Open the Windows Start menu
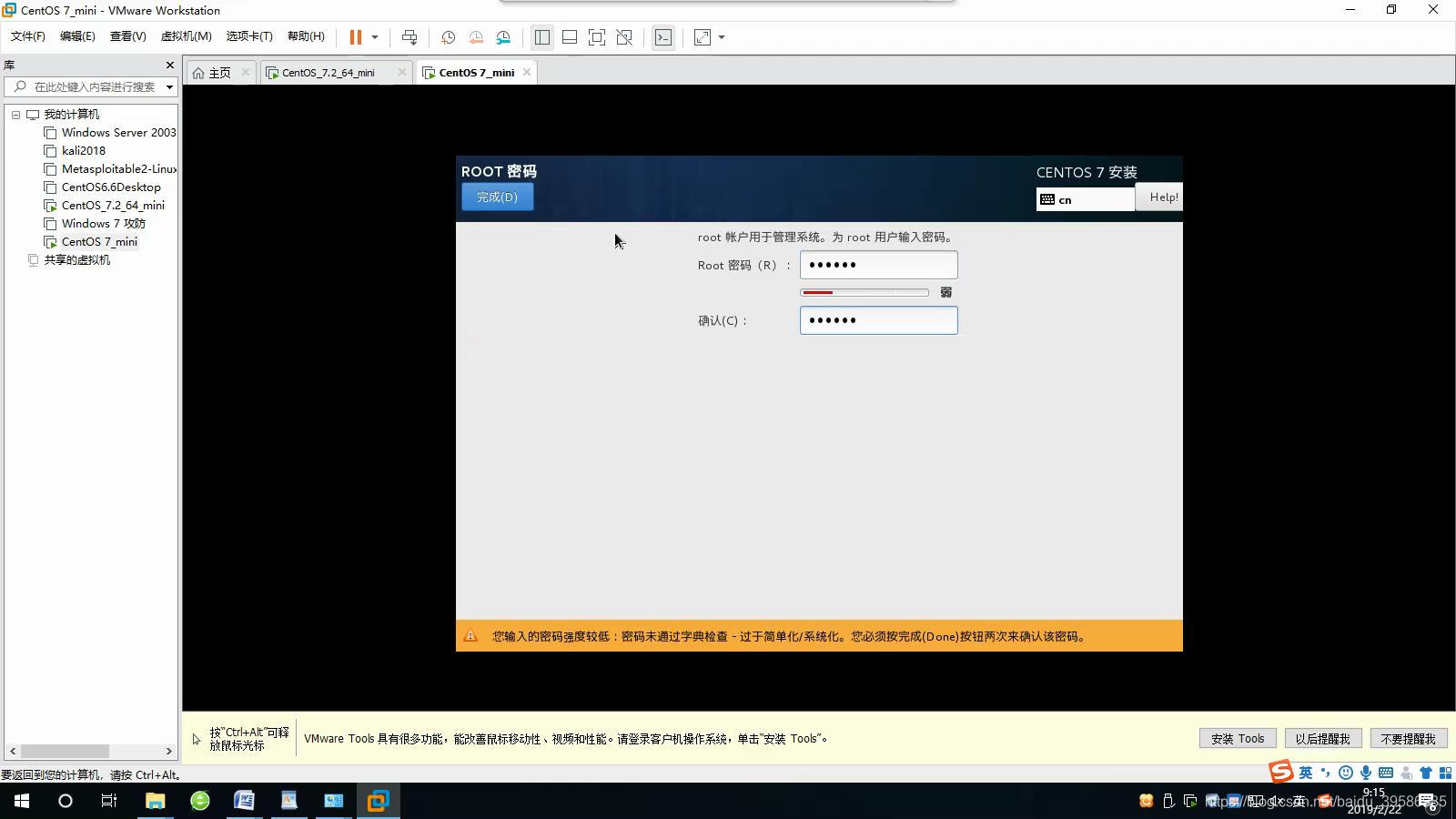Screen dimensions: 1456x819 coord(22,801)
